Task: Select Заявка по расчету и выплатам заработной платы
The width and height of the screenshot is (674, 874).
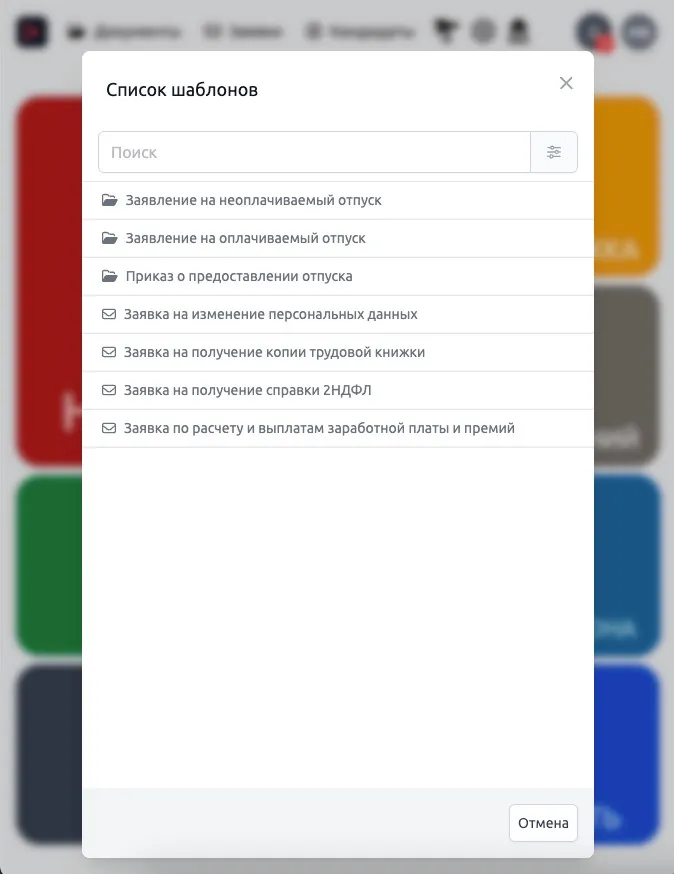Action: click(319, 428)
